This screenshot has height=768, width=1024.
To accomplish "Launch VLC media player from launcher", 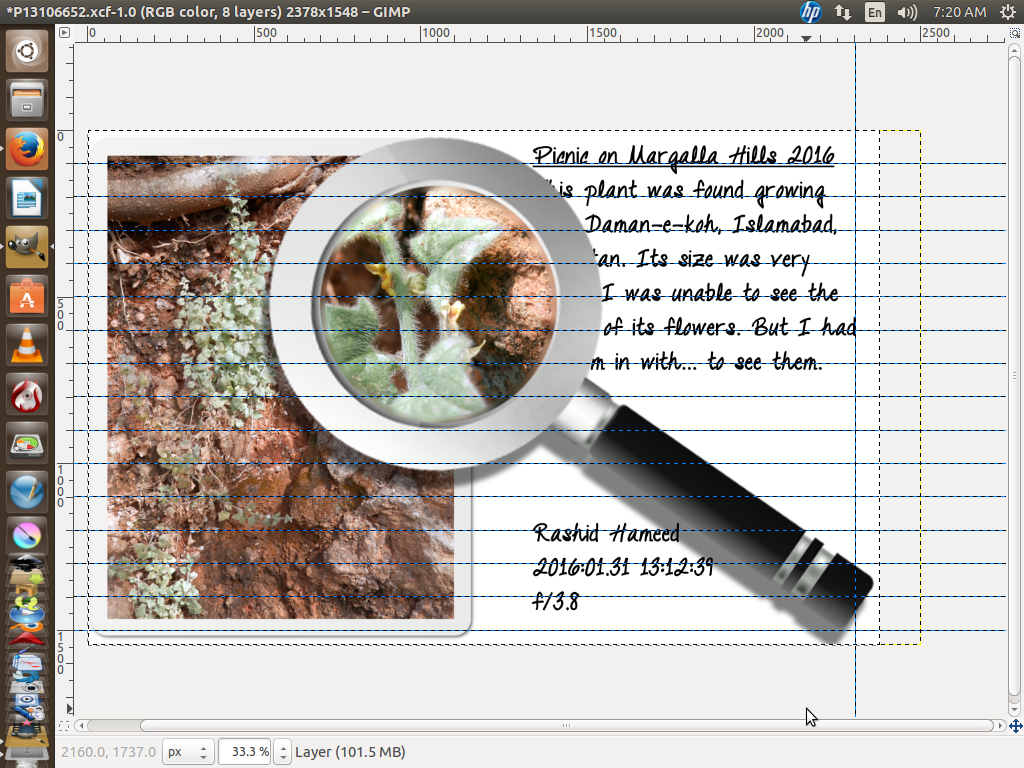I will pyautogui.click(x=27, y=345).
